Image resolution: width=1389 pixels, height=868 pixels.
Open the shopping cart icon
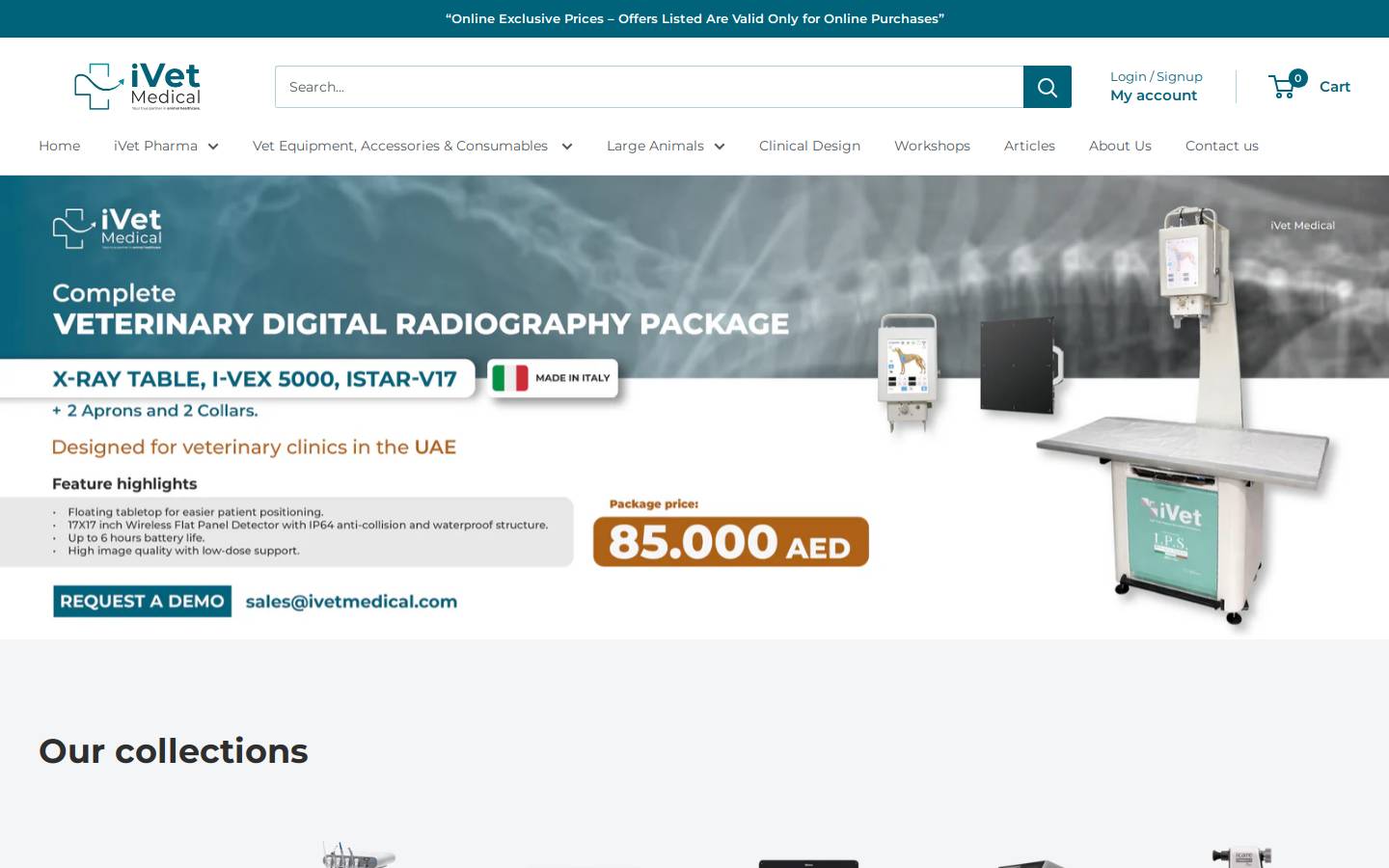1282,87
